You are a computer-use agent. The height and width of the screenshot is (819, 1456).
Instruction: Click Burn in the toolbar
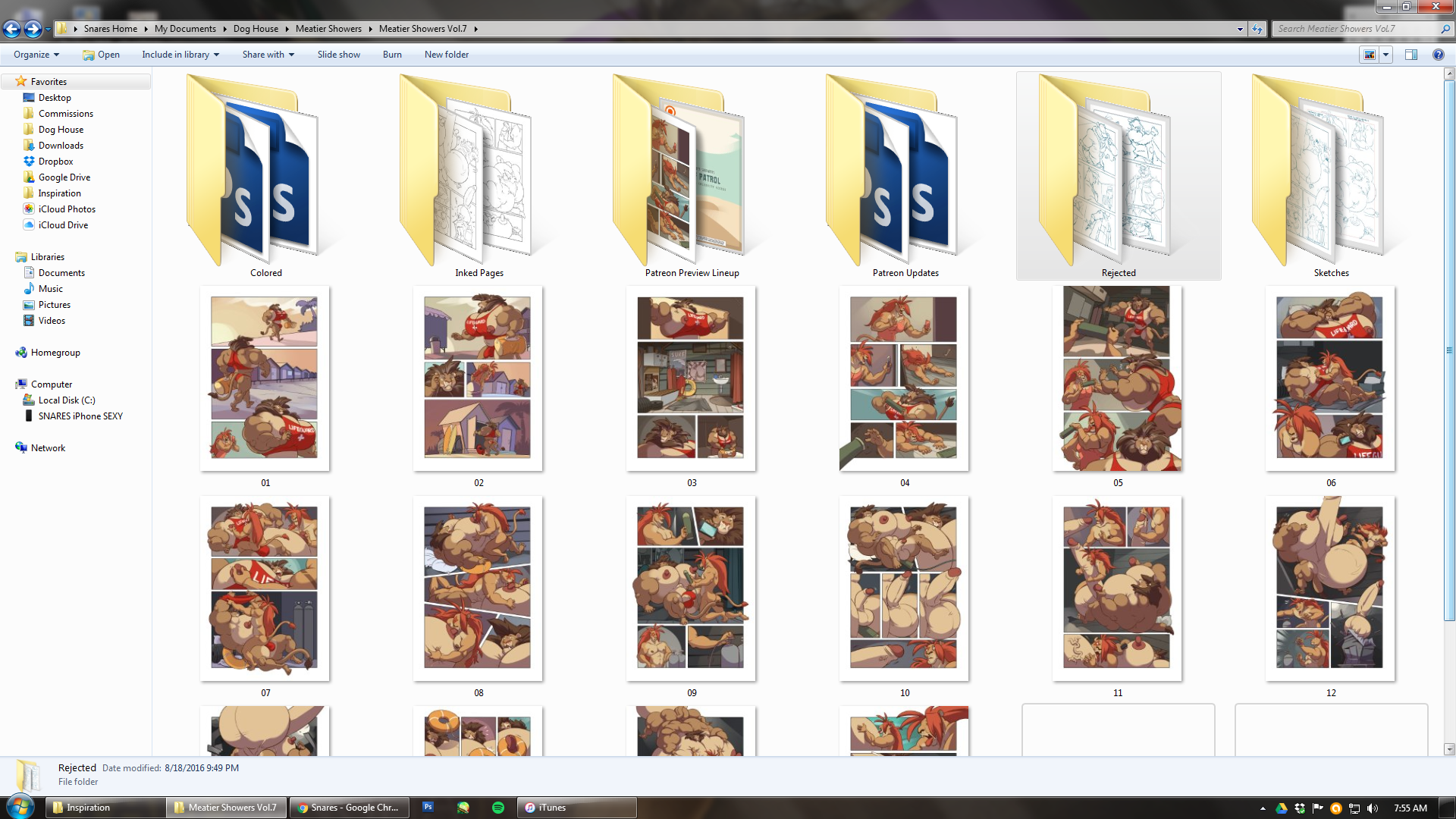(x=392, y=55)
